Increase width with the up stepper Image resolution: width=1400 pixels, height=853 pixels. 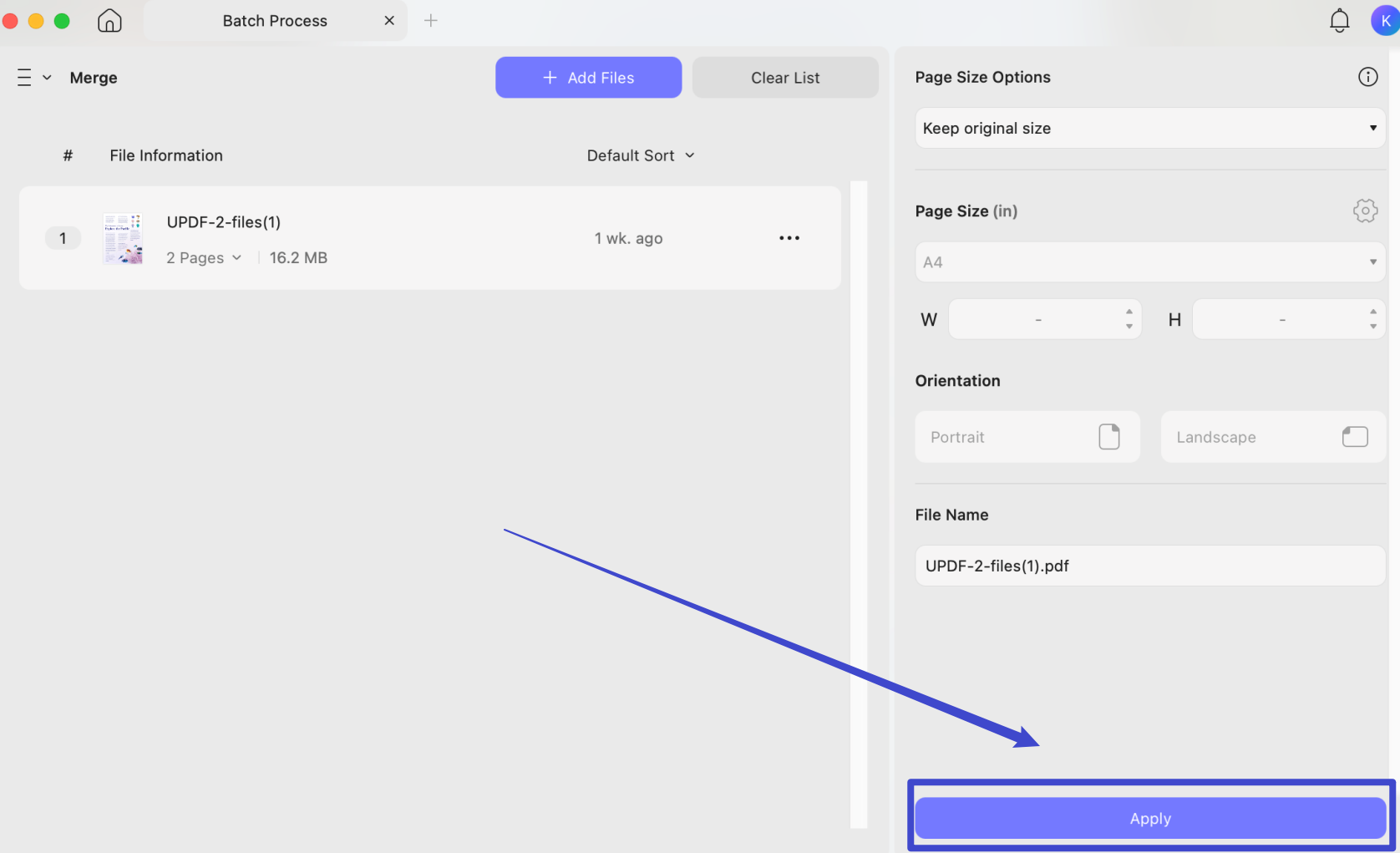click(1129, 312)
